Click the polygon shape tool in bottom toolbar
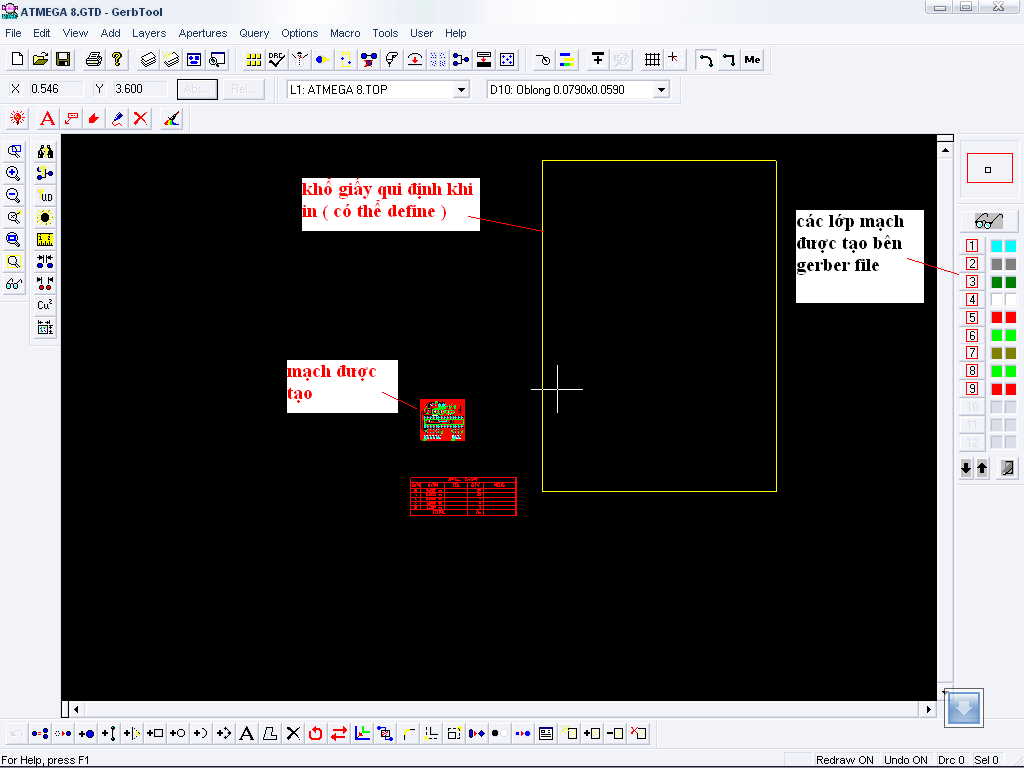This screenshot has width=1024, height=768. click(270, 733)
